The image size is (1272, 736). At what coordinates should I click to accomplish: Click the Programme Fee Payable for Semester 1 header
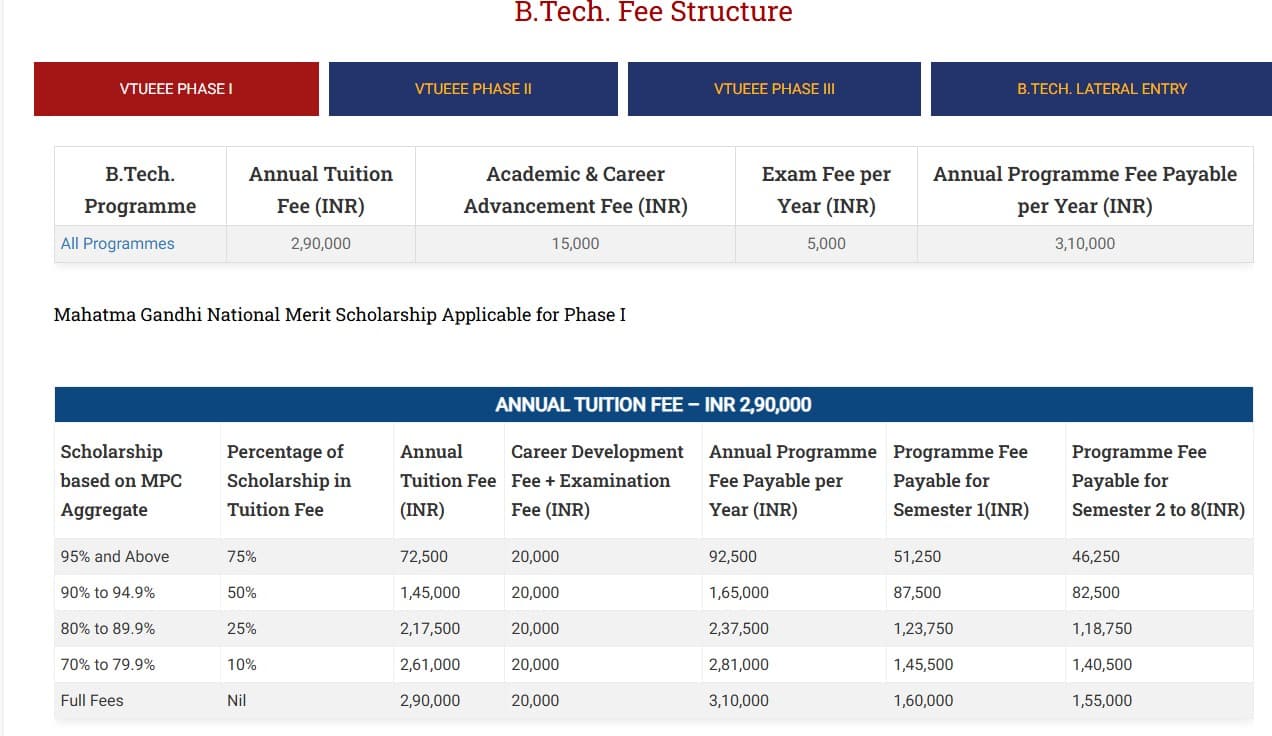[x=961, y=481]
